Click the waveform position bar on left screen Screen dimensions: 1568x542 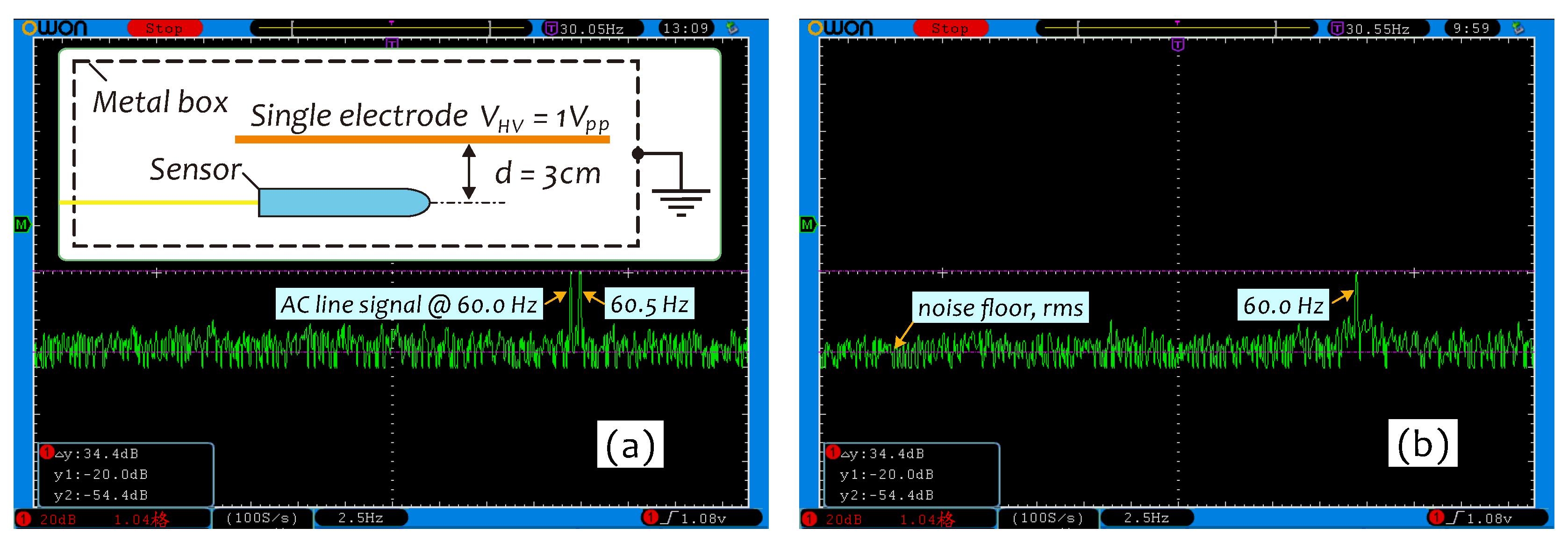pos(391,28)
